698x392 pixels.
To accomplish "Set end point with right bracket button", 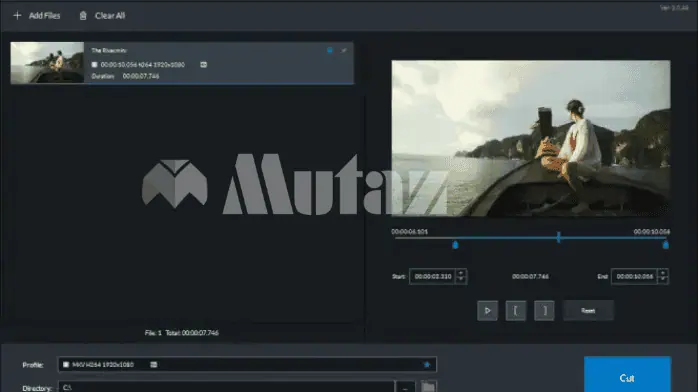I will click(x=544, y=311).
